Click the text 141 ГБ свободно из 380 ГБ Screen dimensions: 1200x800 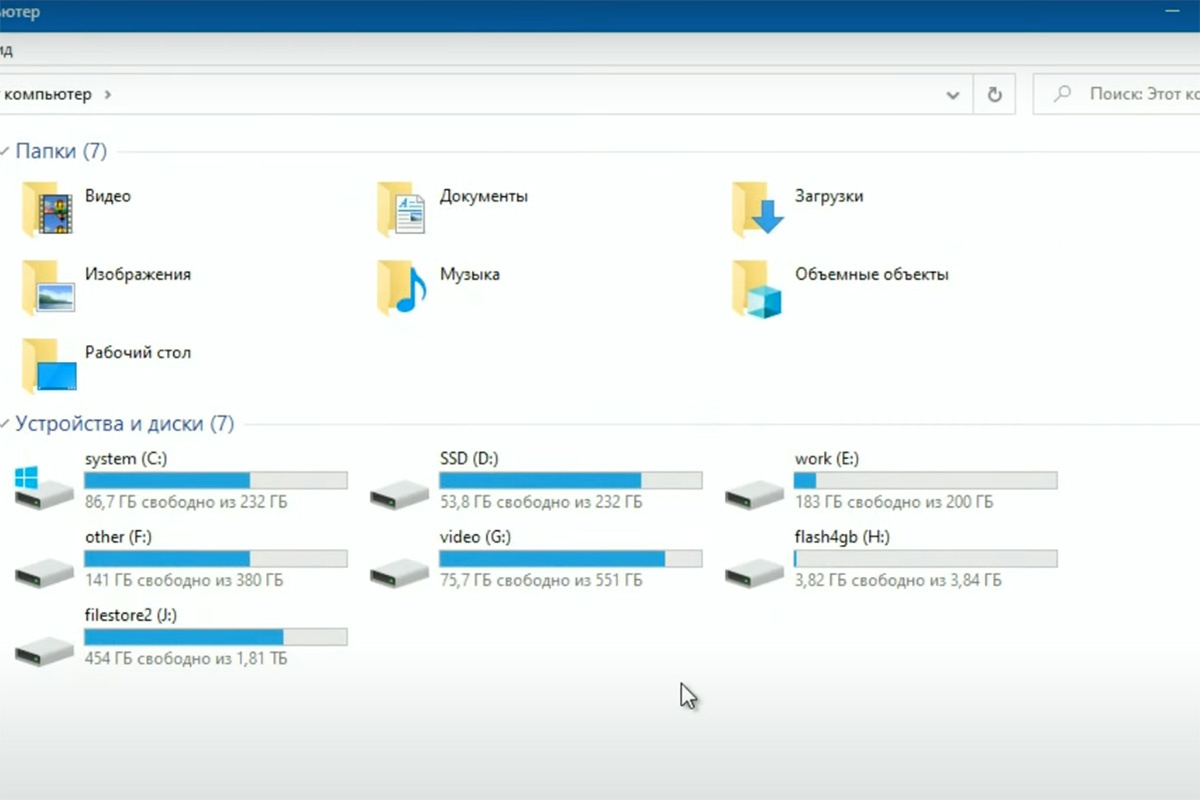coord(184,580)
